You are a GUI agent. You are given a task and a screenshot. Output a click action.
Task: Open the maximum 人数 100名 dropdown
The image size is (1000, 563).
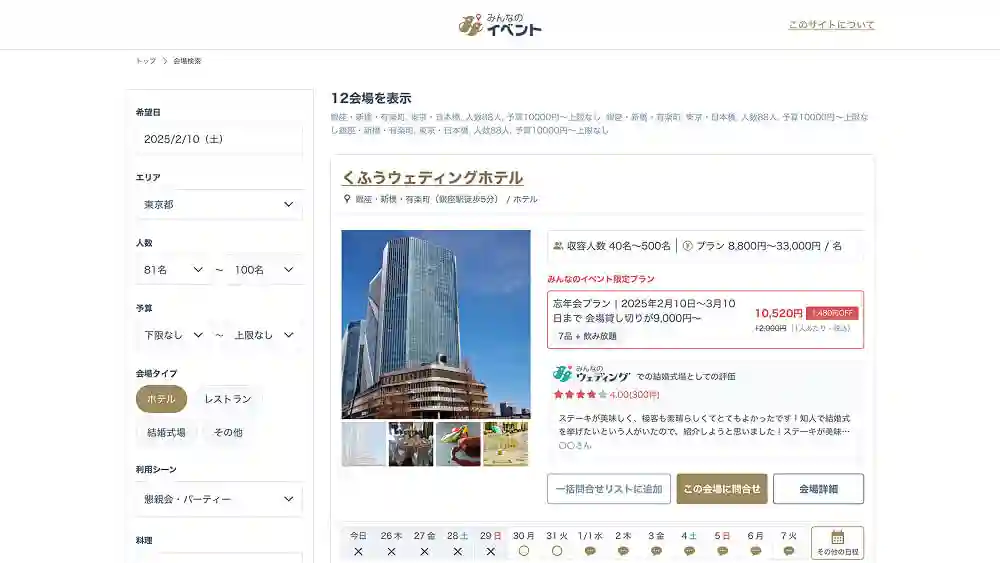tap(264, 270)
